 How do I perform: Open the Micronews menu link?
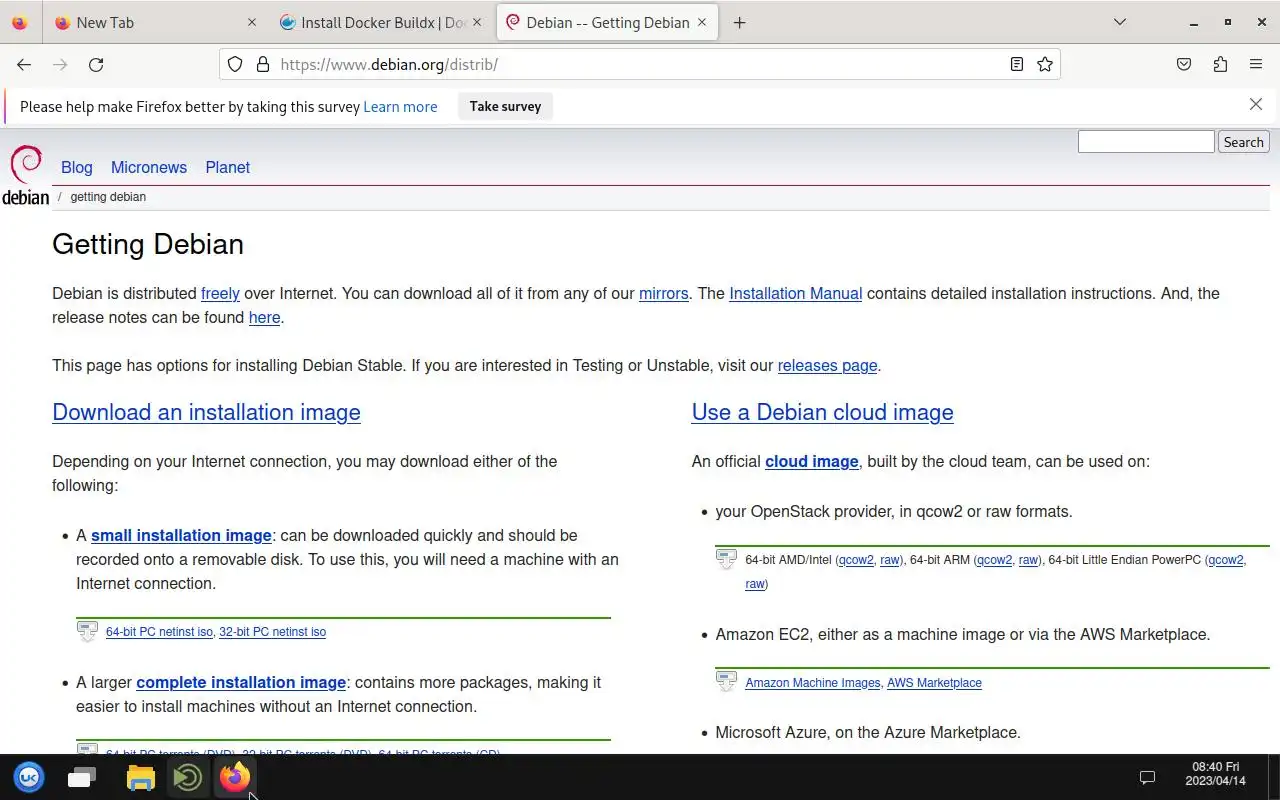pyautogui.click(x=149, y=167)
